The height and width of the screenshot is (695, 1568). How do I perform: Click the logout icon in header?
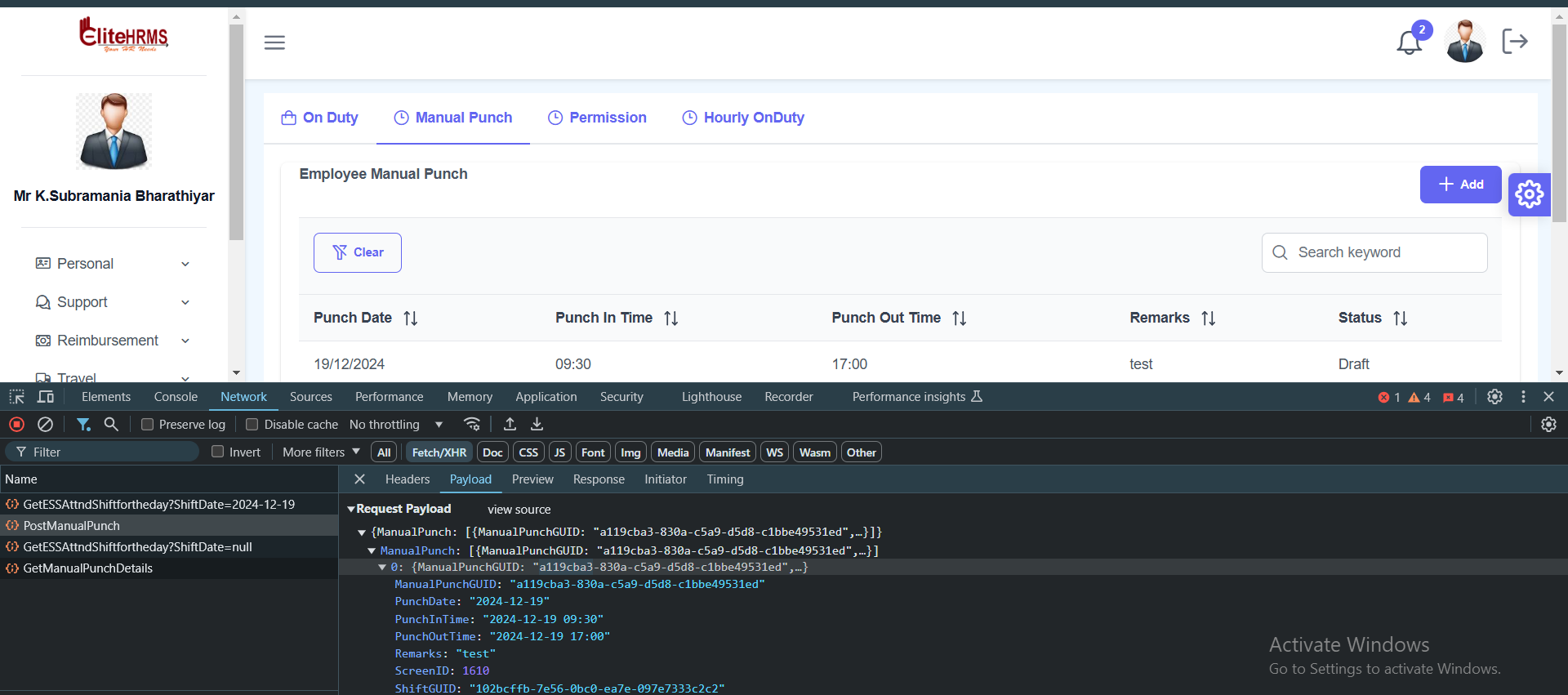click(x=1514, y=41)
